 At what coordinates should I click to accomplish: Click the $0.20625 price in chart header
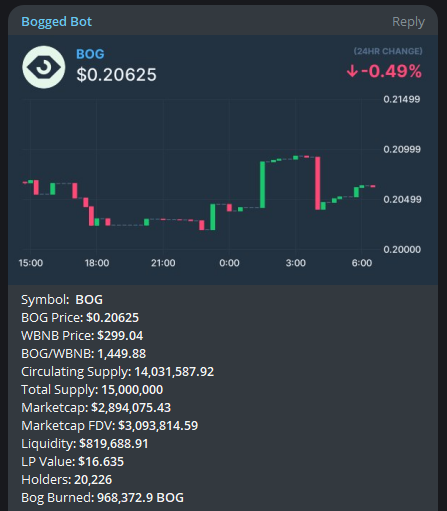click(116, 75)
